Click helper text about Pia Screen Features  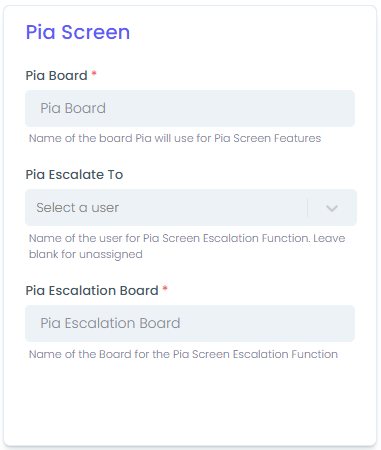coord(175,138)
